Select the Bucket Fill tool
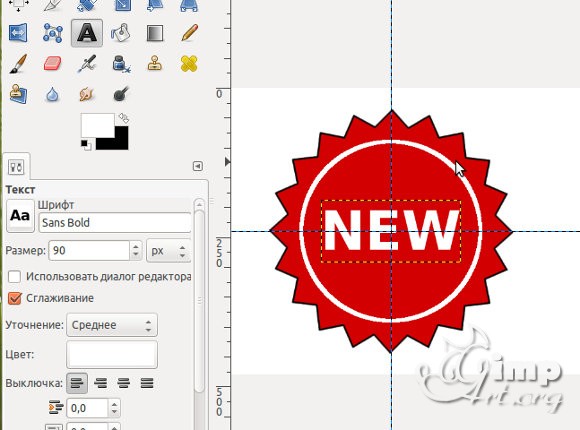 pos(121,33)
